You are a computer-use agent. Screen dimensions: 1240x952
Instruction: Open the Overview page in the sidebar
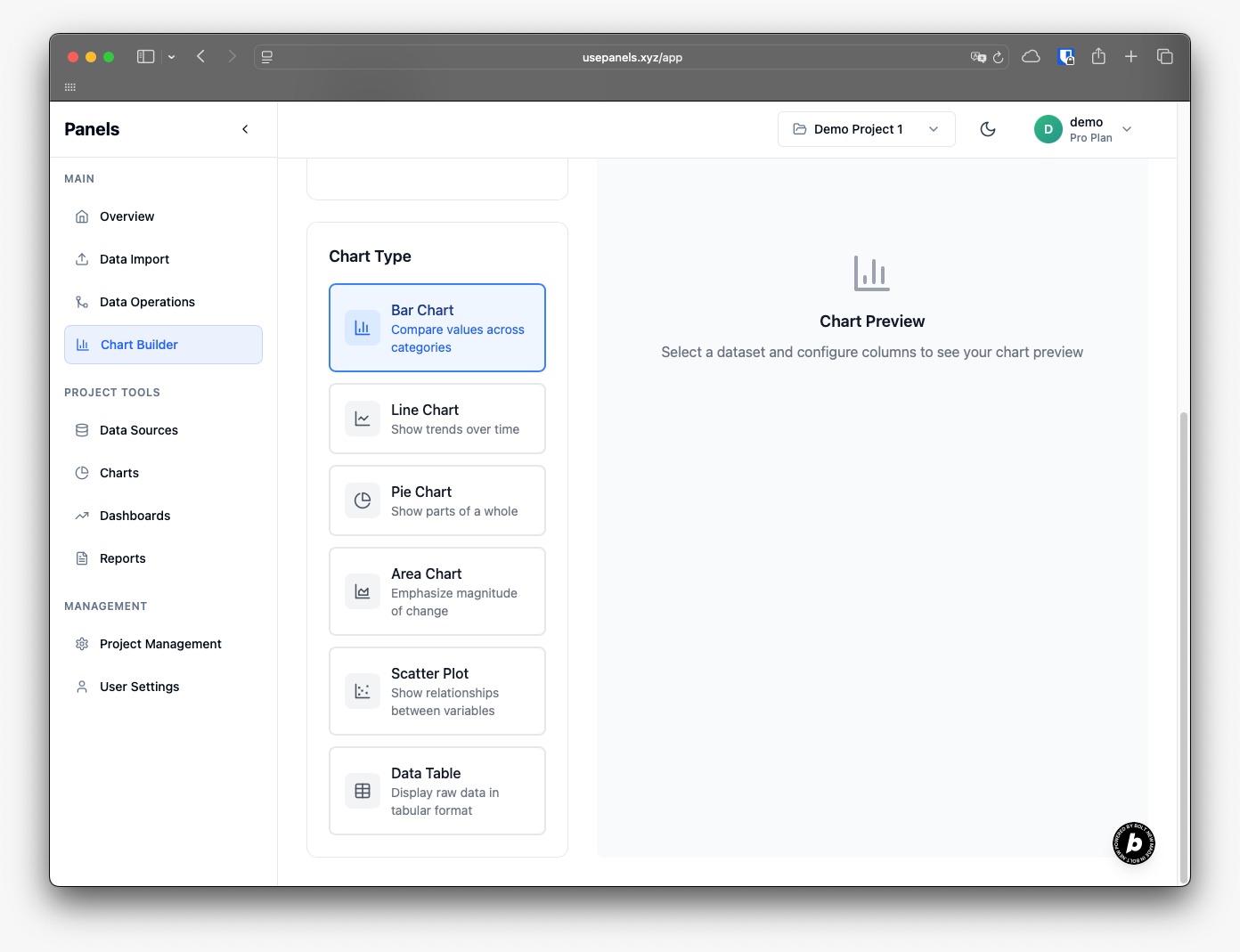pos(164,216)
